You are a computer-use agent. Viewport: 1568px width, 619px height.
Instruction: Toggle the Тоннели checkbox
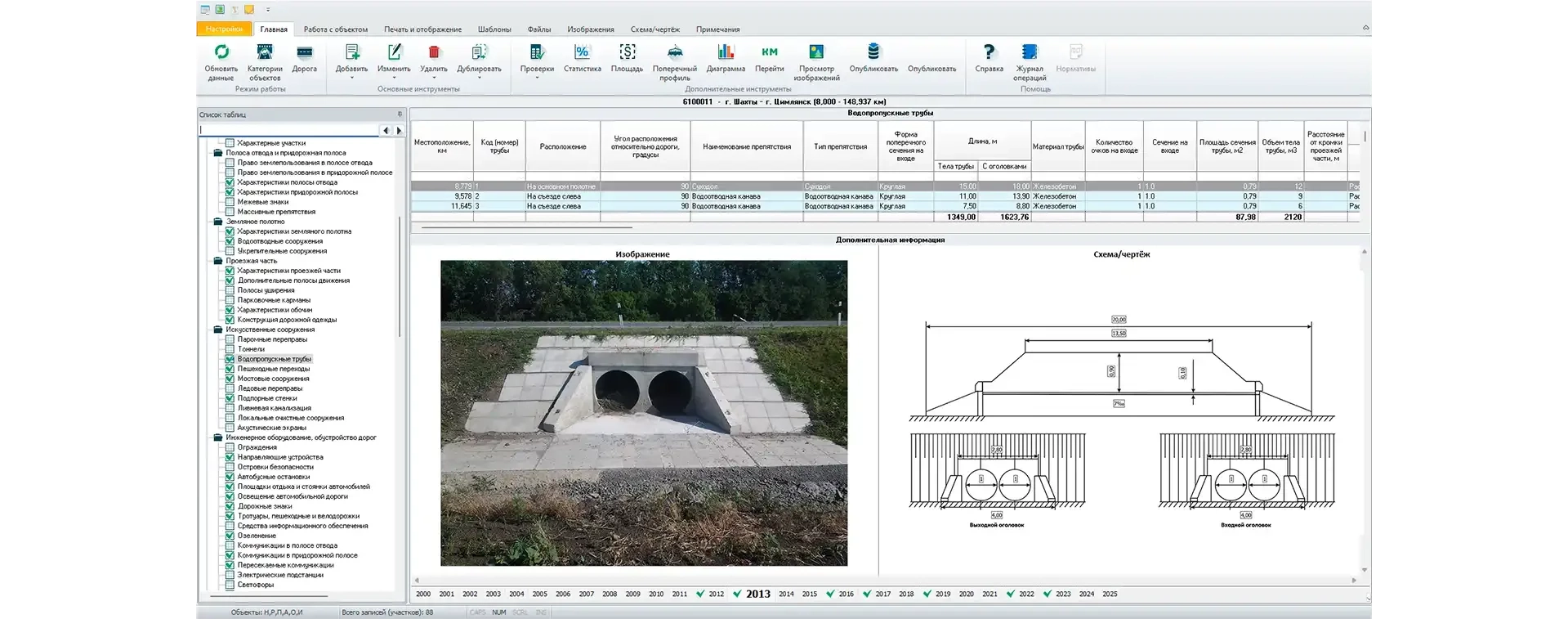[230, 349]
